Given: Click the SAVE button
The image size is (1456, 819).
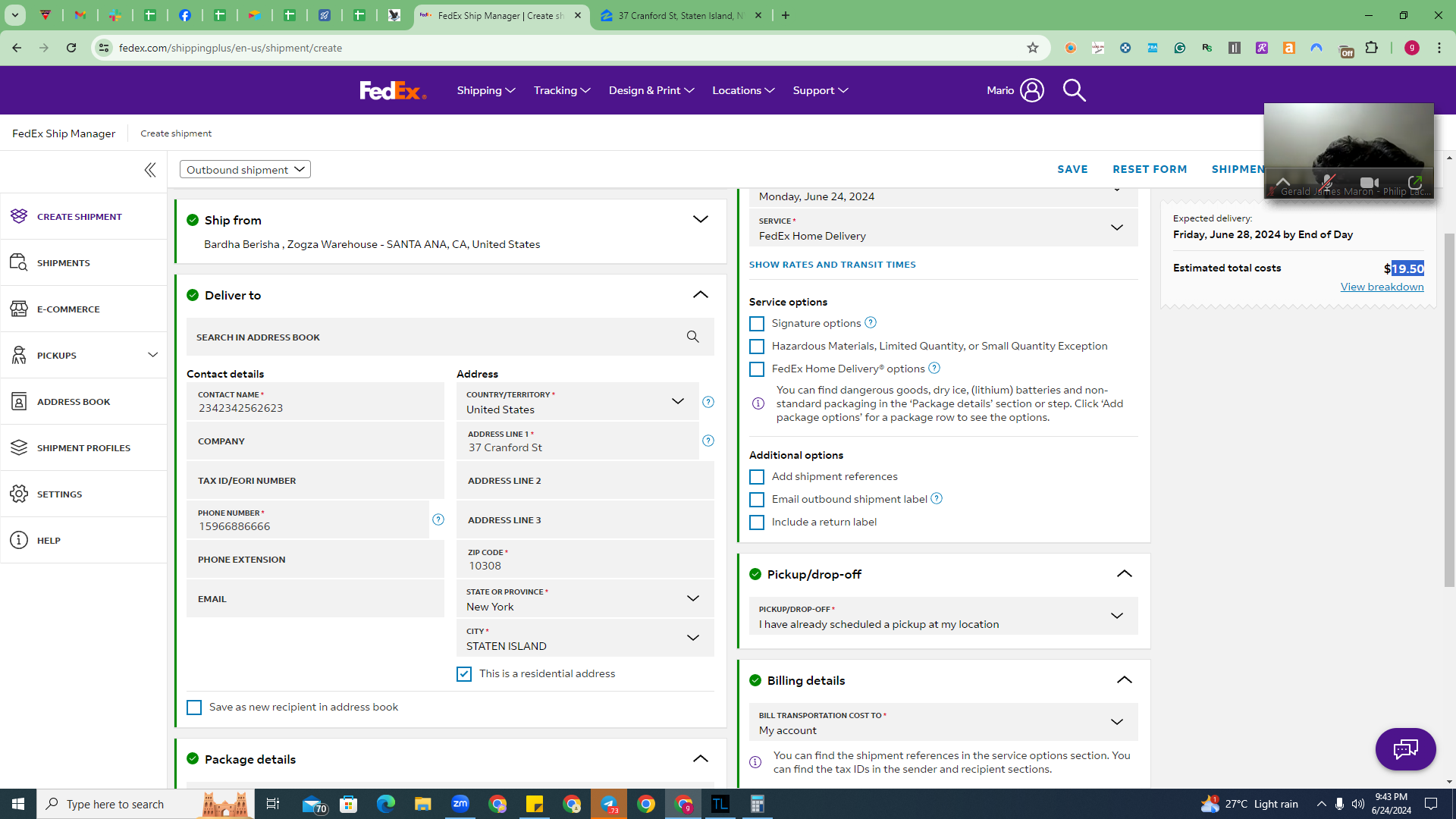Looking at the screenshot, I should pos(1072,169).
